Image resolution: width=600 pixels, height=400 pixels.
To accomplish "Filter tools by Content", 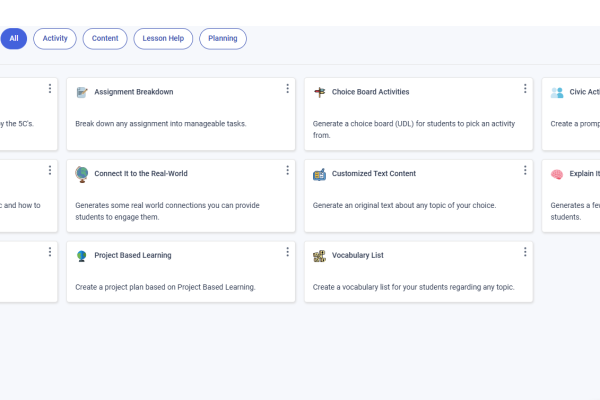I will point(105,39).
